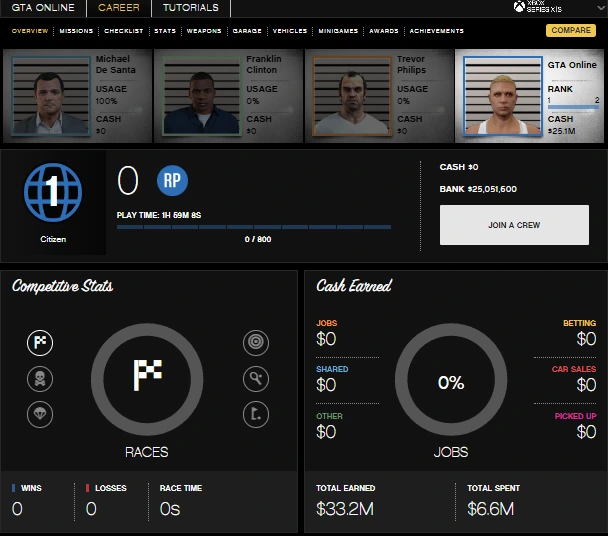Click the LOSSES stat label
608x536 pixels.
(111, 488)
